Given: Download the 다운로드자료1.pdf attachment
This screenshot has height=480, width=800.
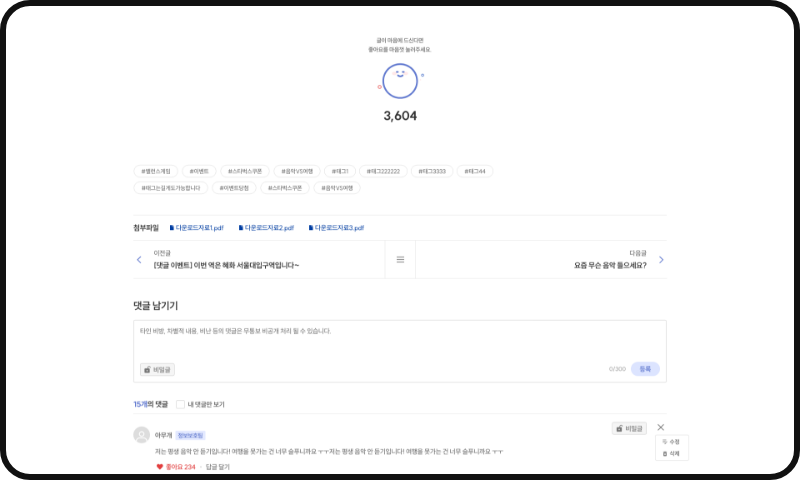Looking at the screenshot, I should [x=197, y=228].
